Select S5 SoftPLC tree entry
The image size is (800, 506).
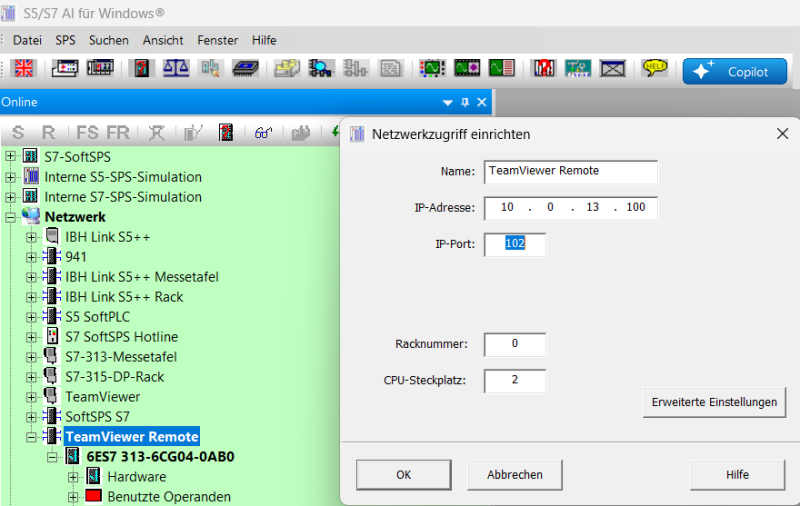97,317
